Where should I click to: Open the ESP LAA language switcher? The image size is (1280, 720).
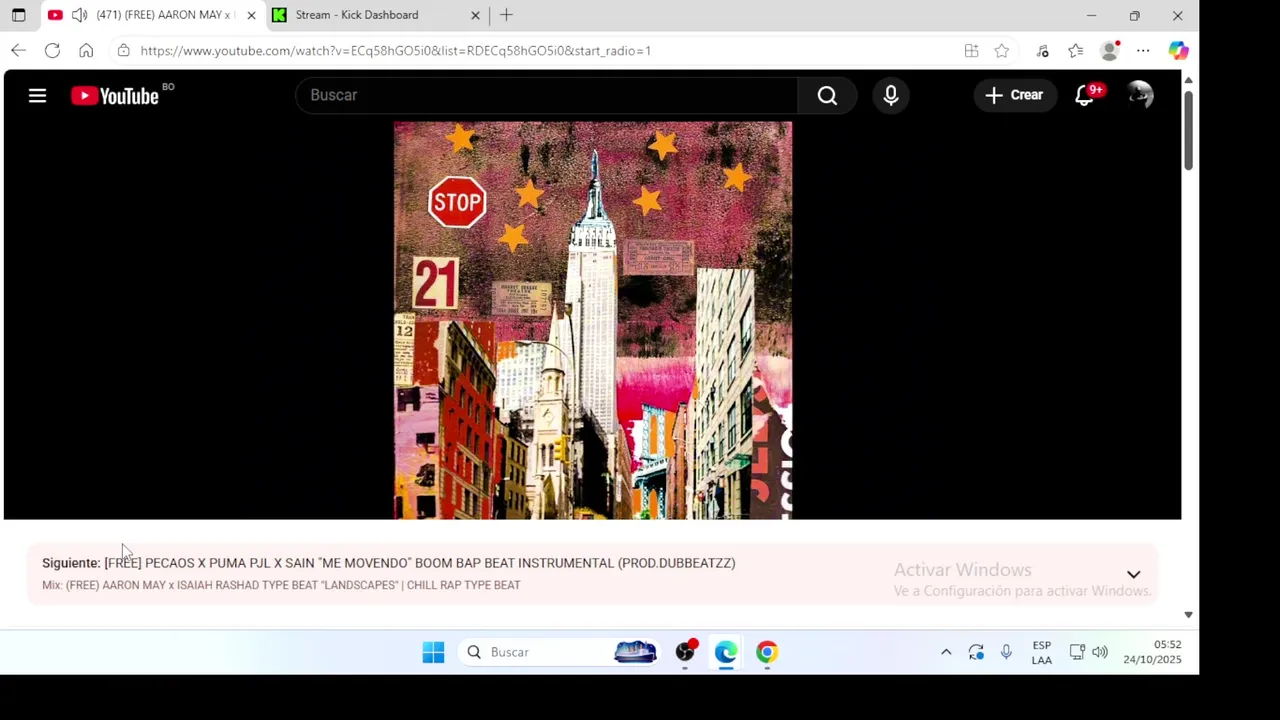1041,652
